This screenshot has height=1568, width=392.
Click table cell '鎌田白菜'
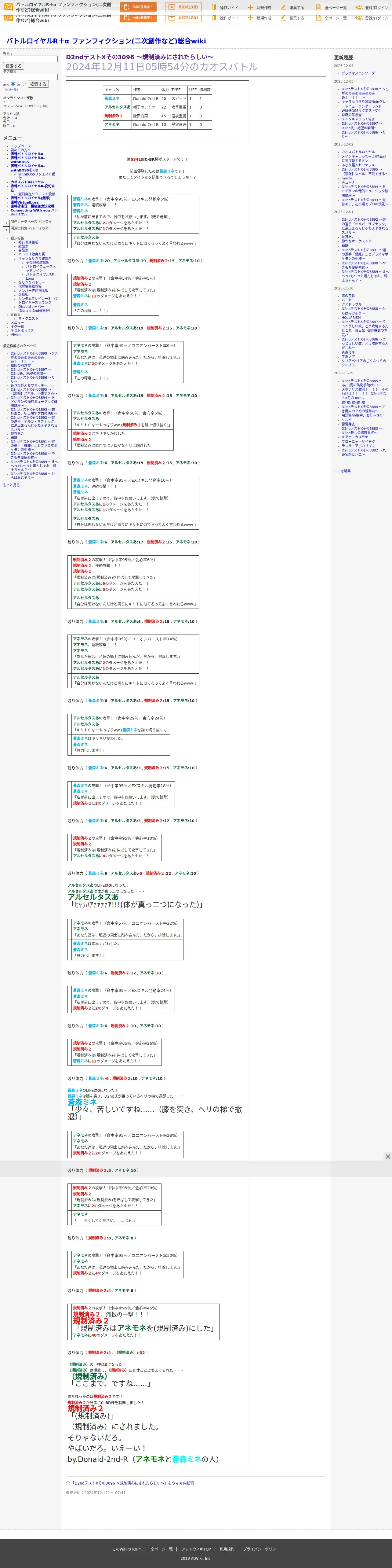coord(145,116)
